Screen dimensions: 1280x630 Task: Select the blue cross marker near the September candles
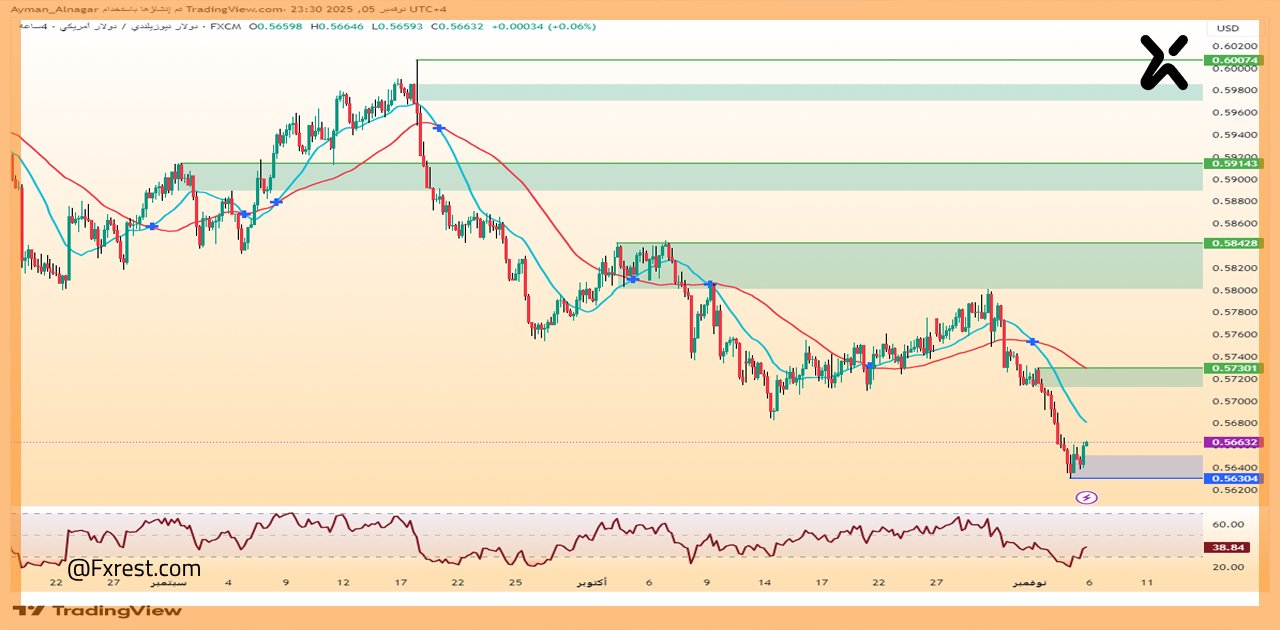tap(152, 227)
